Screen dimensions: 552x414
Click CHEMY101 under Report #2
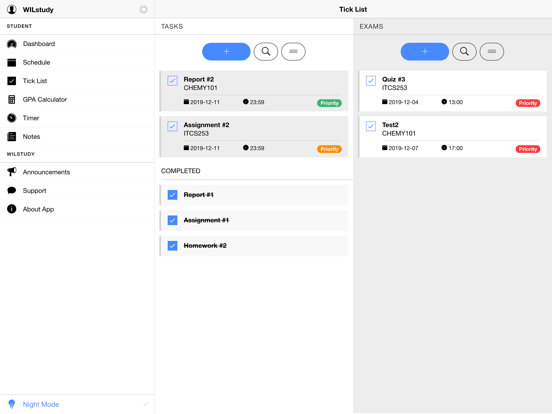[x=200, y=88]
